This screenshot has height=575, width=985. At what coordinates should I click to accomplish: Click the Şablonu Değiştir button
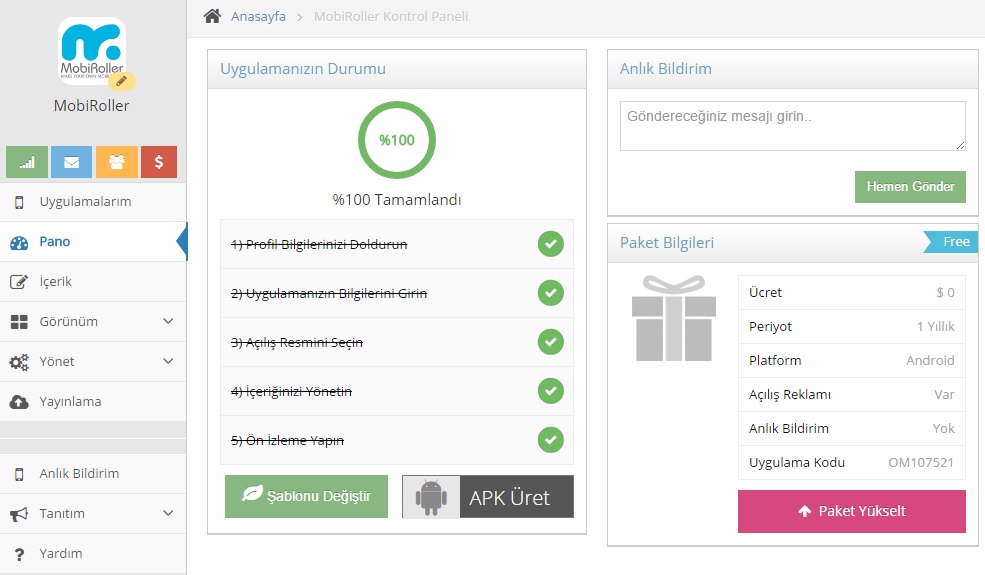pyautogui.click(x=307, y=496)
